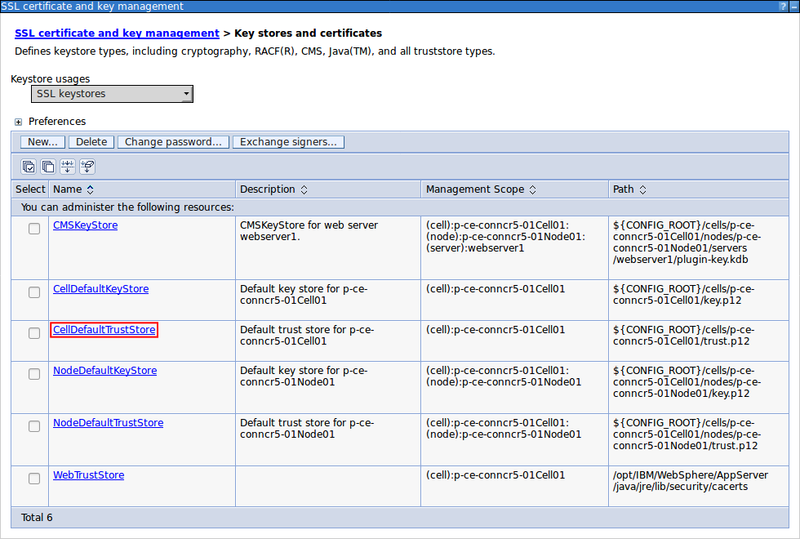Click the New... button
Viewport: 800px width, 539px height.
(x=42, y=142)
